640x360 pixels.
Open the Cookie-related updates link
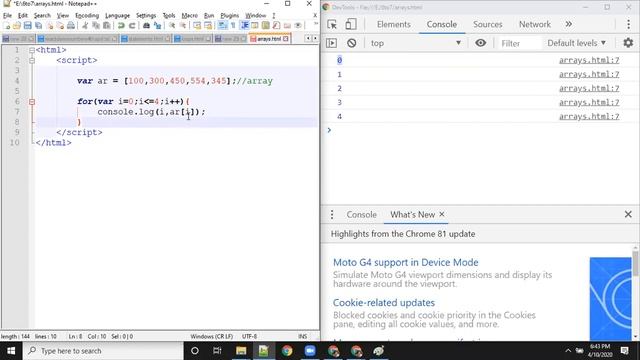(384, 303)
